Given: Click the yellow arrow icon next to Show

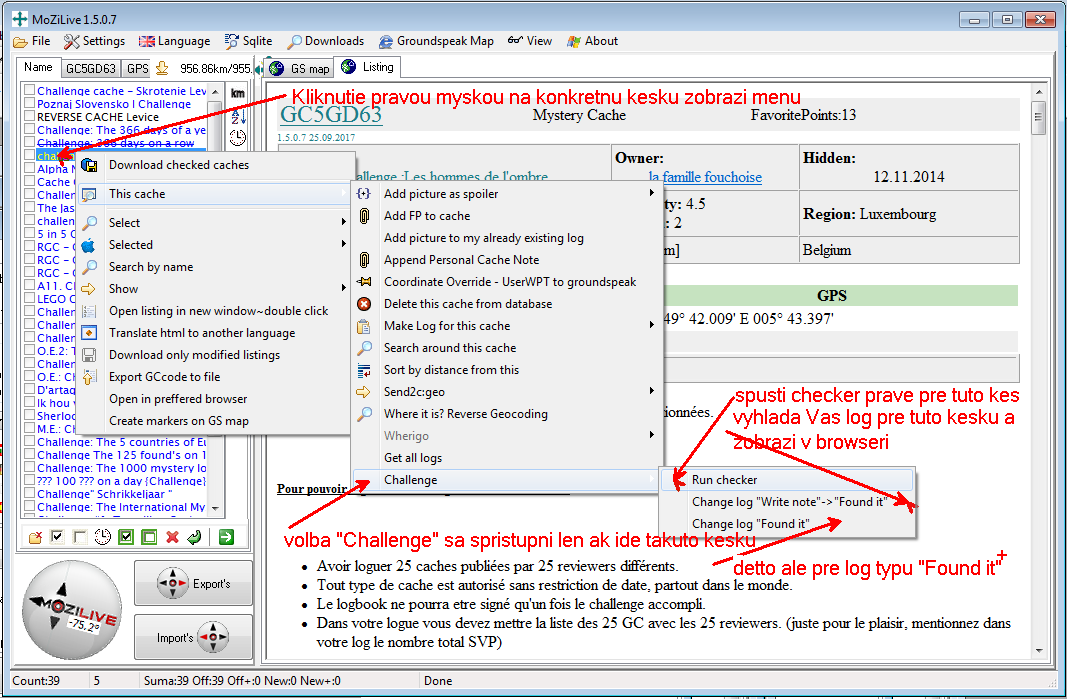Looking at the screenshot, I should pos(88,289).
